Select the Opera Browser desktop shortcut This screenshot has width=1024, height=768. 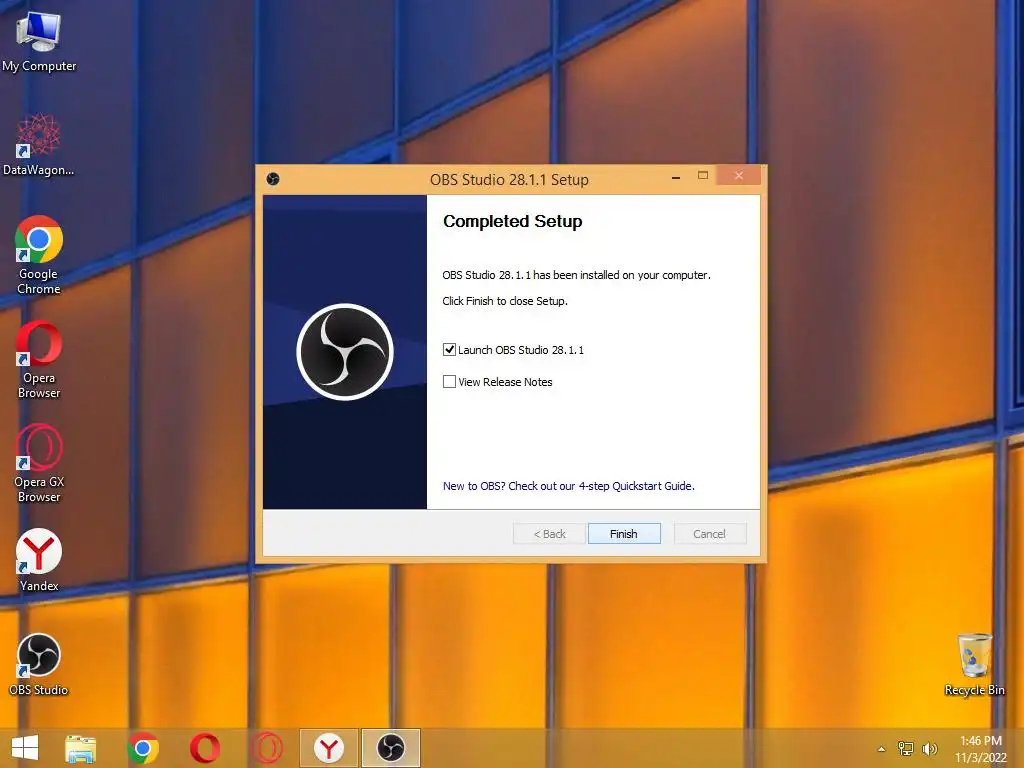(x=39, y=359)
